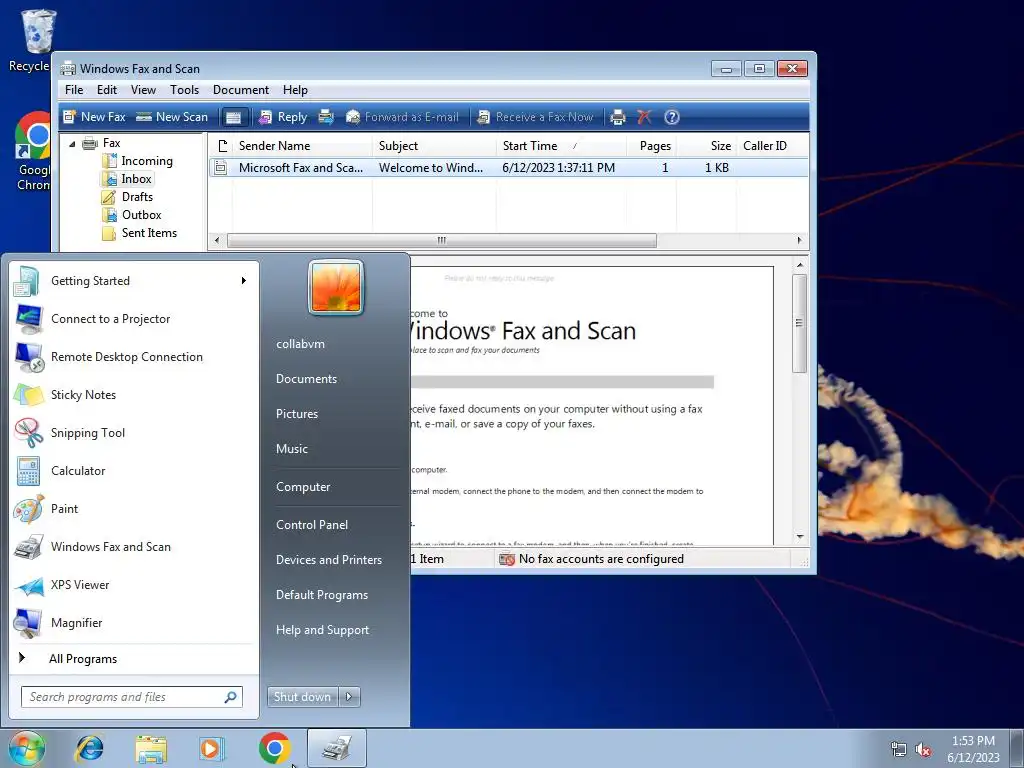Click the Shut down button
Image resolution: width=1024 pixels, height=768 pixels.
[x=302, y=697]
